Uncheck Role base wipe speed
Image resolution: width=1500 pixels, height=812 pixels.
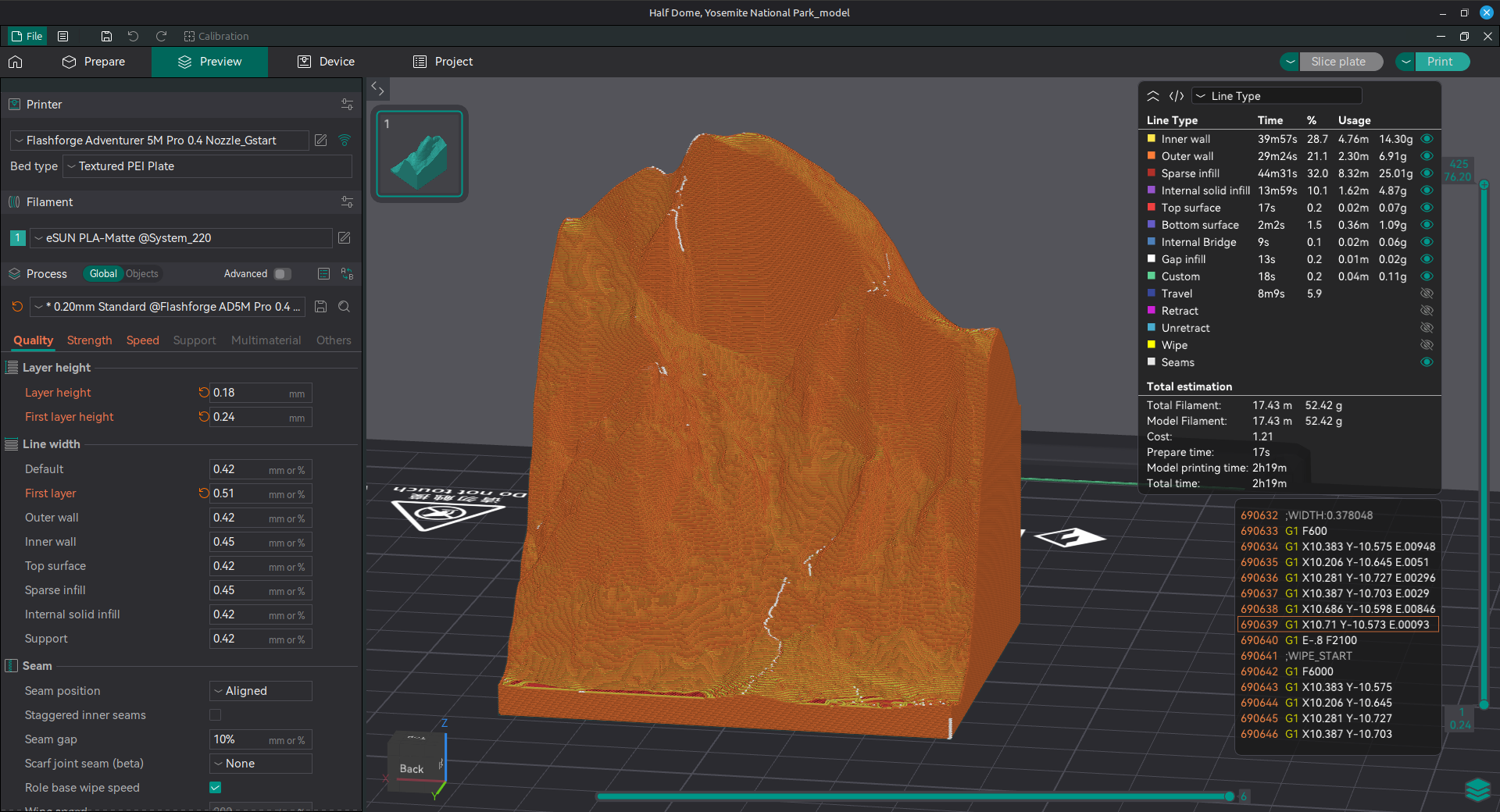click(x=216, y=788)
